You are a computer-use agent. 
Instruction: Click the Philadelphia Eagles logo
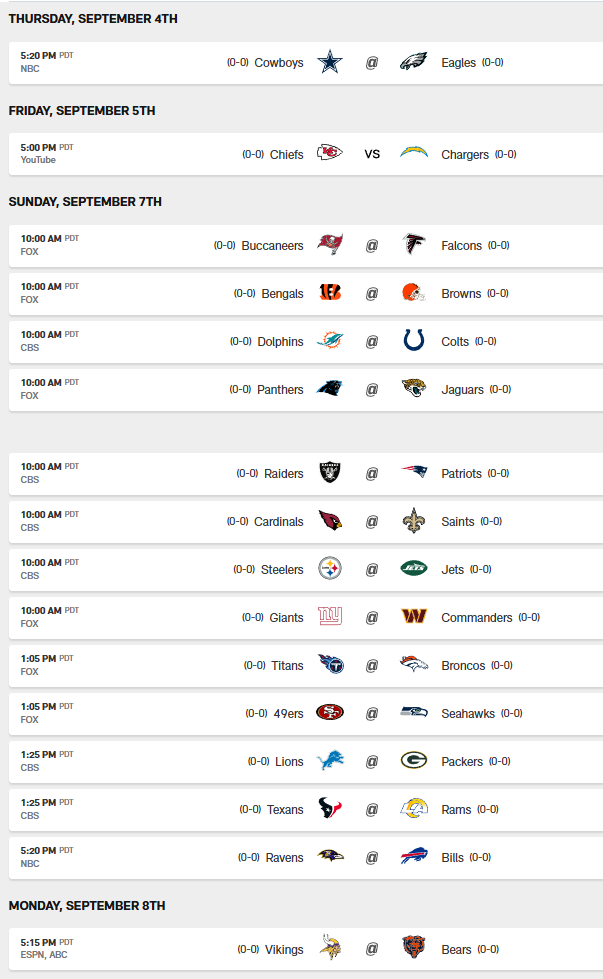414,63
